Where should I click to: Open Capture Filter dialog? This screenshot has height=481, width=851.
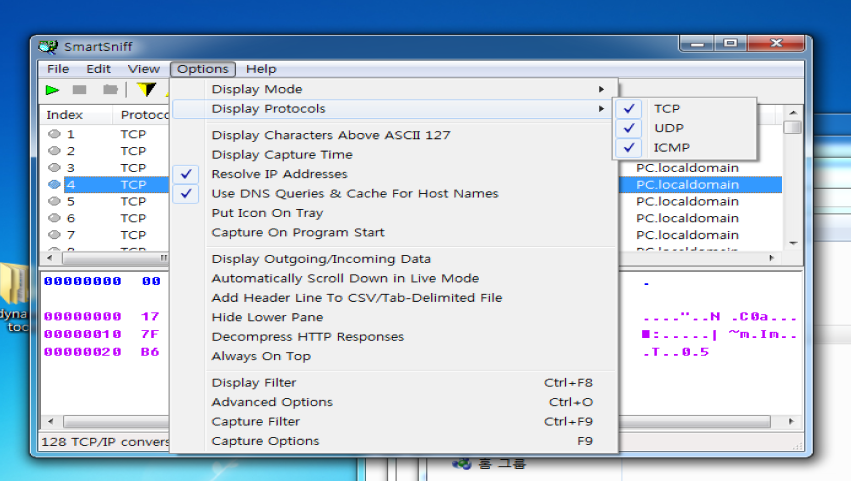coord(395,421)
